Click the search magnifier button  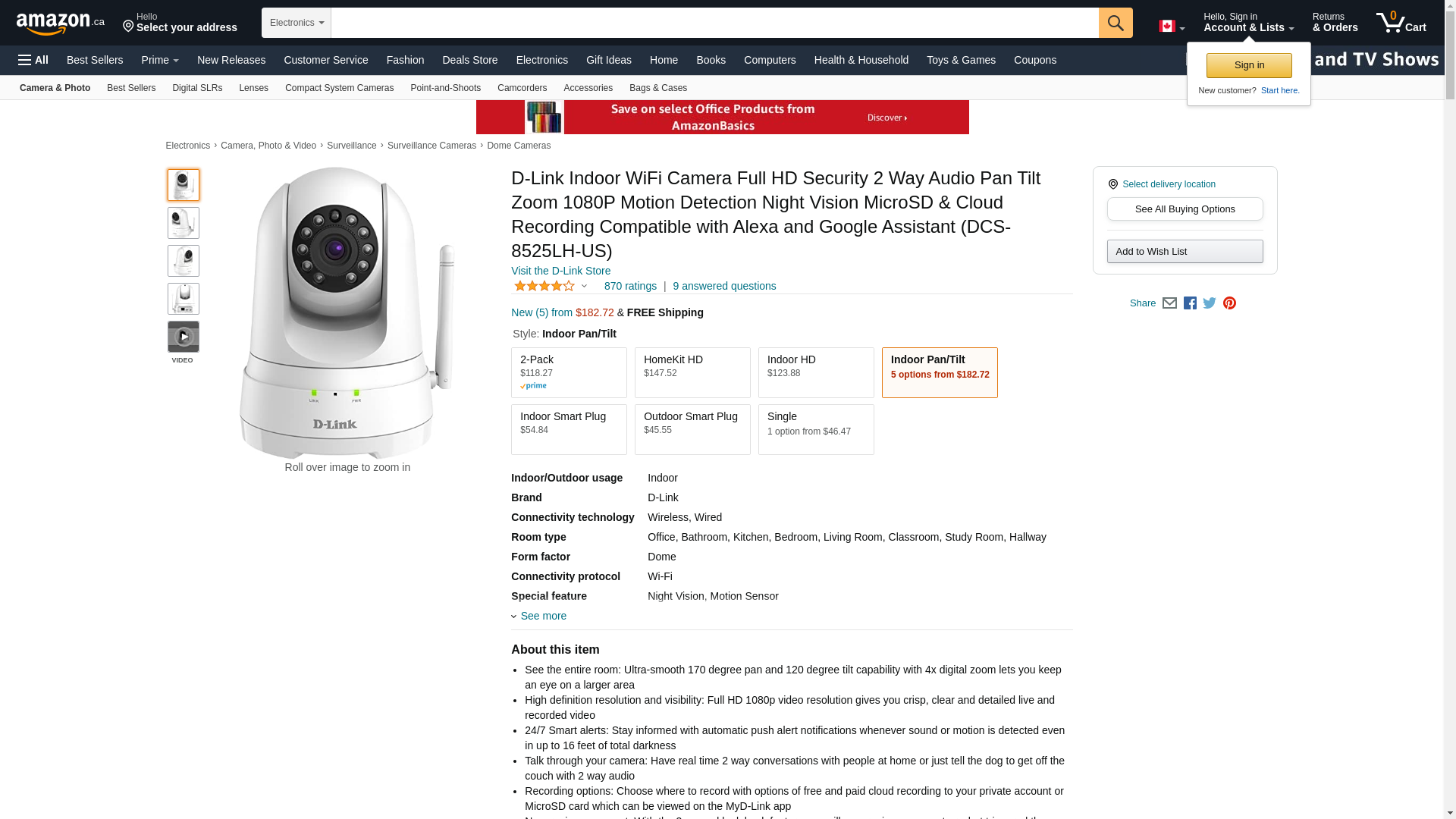coord(1115,23)
